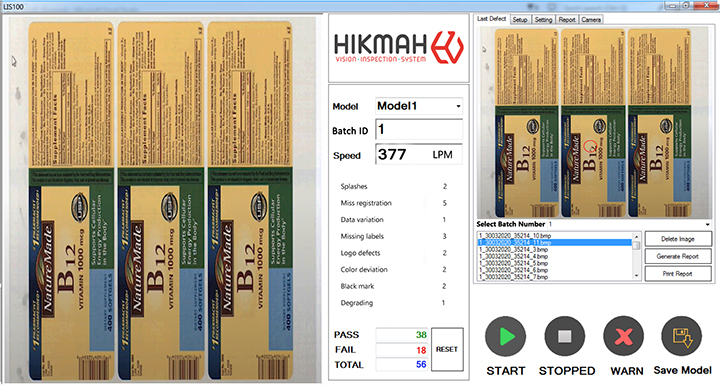Click the Save Model disk icon
Image resolution: width=720 pixels, height=385 pixels.
(x=681, y=336)
